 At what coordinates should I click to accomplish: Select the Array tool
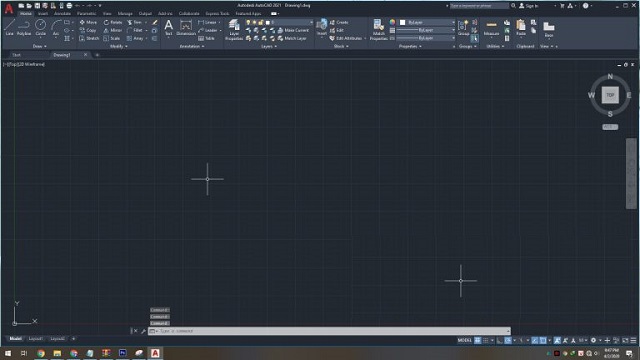[x=136, y=38]
